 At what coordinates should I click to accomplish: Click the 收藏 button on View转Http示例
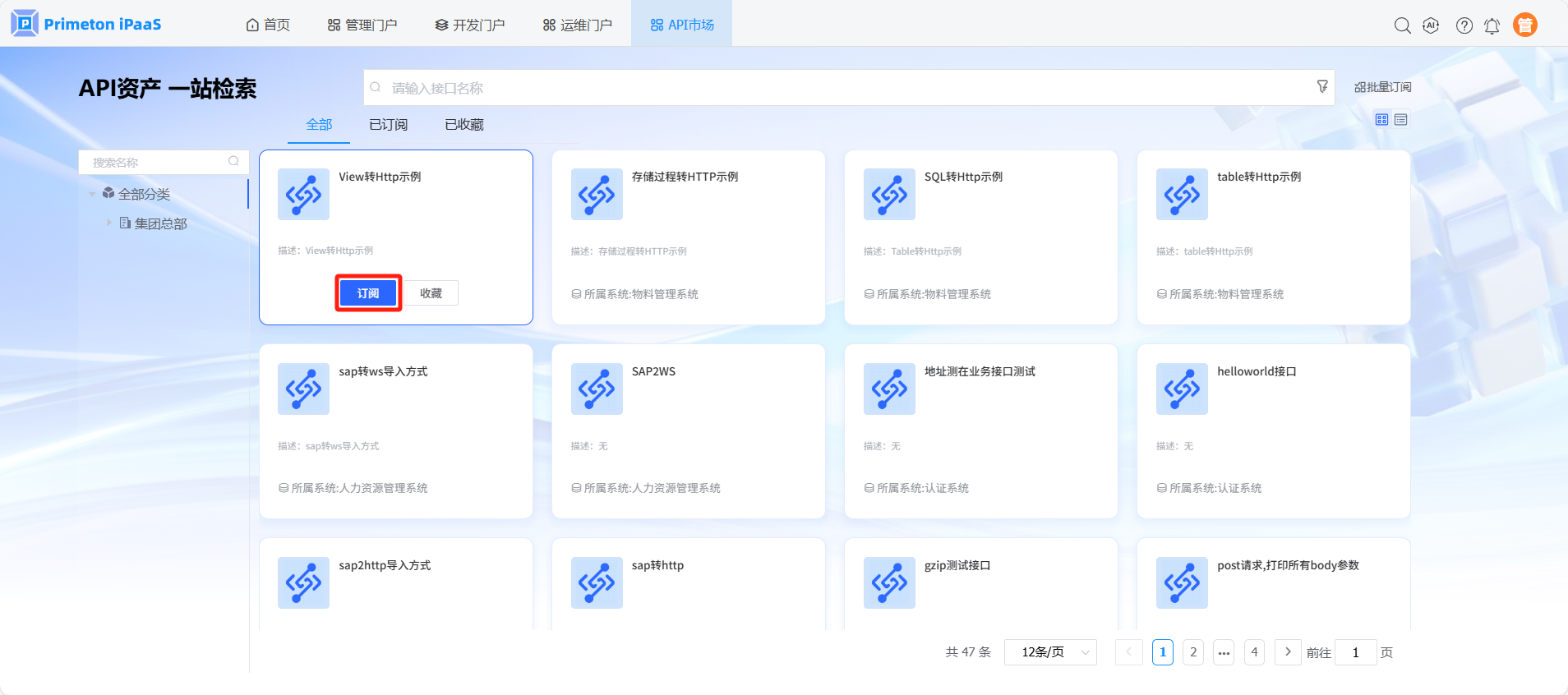click(x=431, y=293)
